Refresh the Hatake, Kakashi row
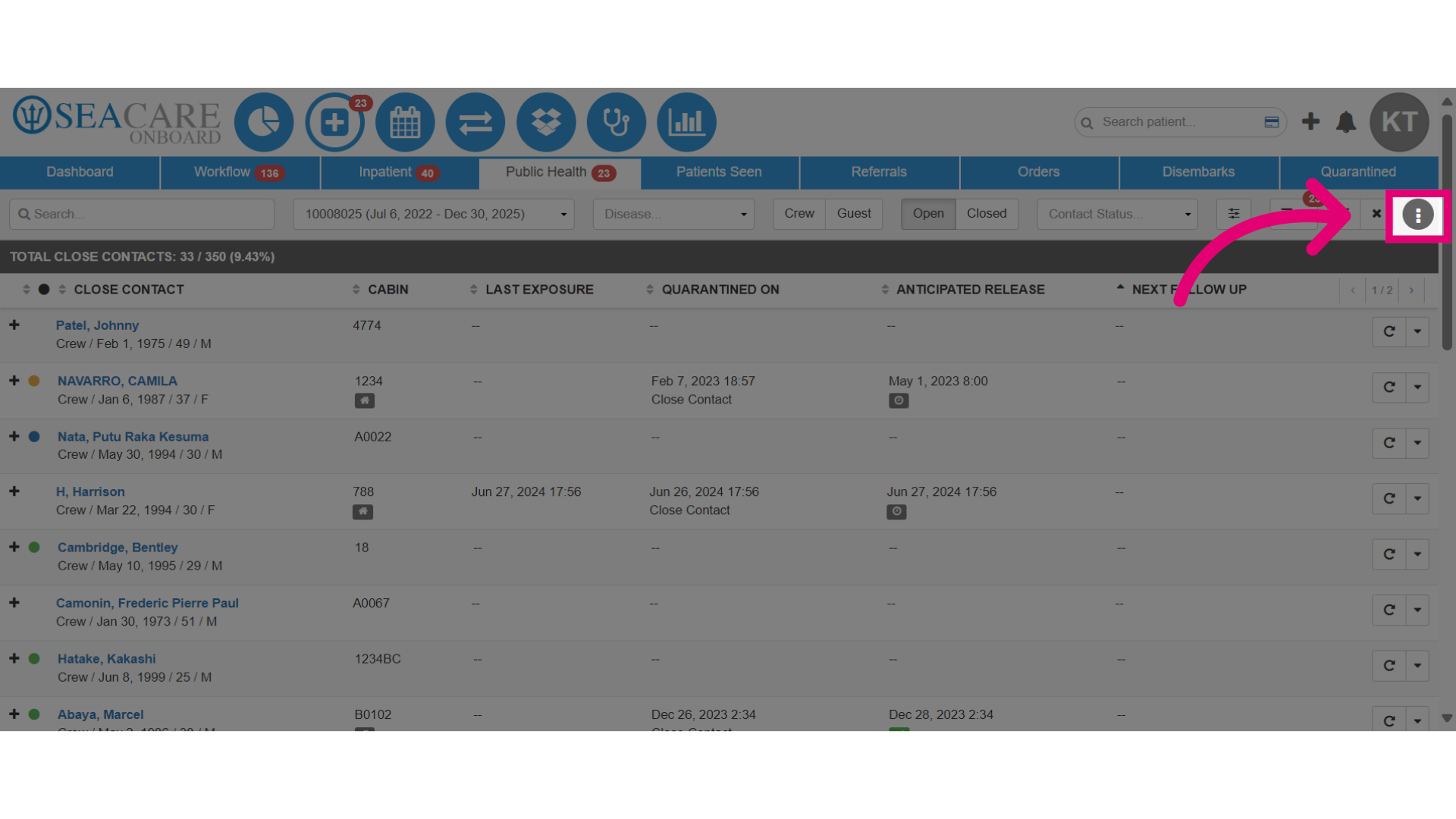 tap(1389, 666)
